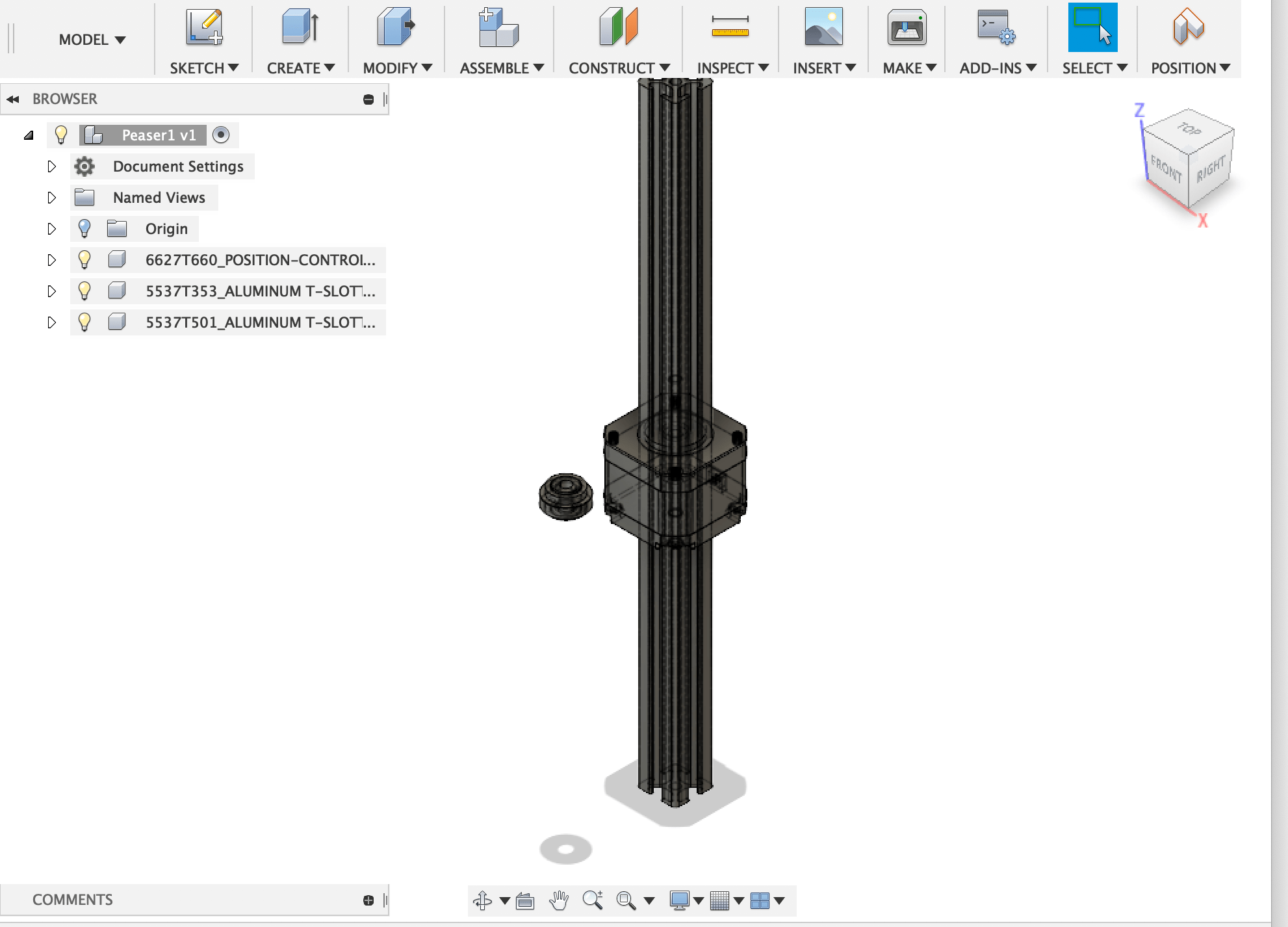Toggle visibility bulb of Origin folder
The width and height of the screenshot is (1288, 927).
(84, 229)
